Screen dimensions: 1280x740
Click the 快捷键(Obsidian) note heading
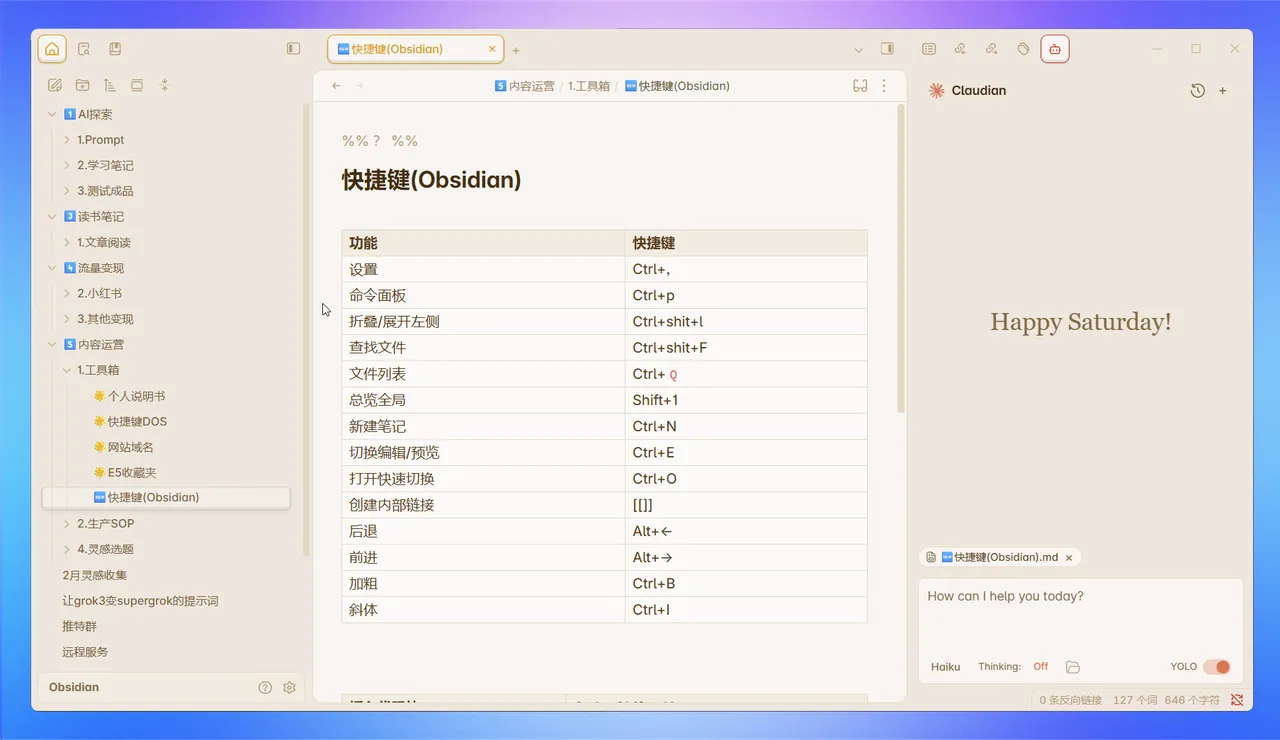(432, 180)
